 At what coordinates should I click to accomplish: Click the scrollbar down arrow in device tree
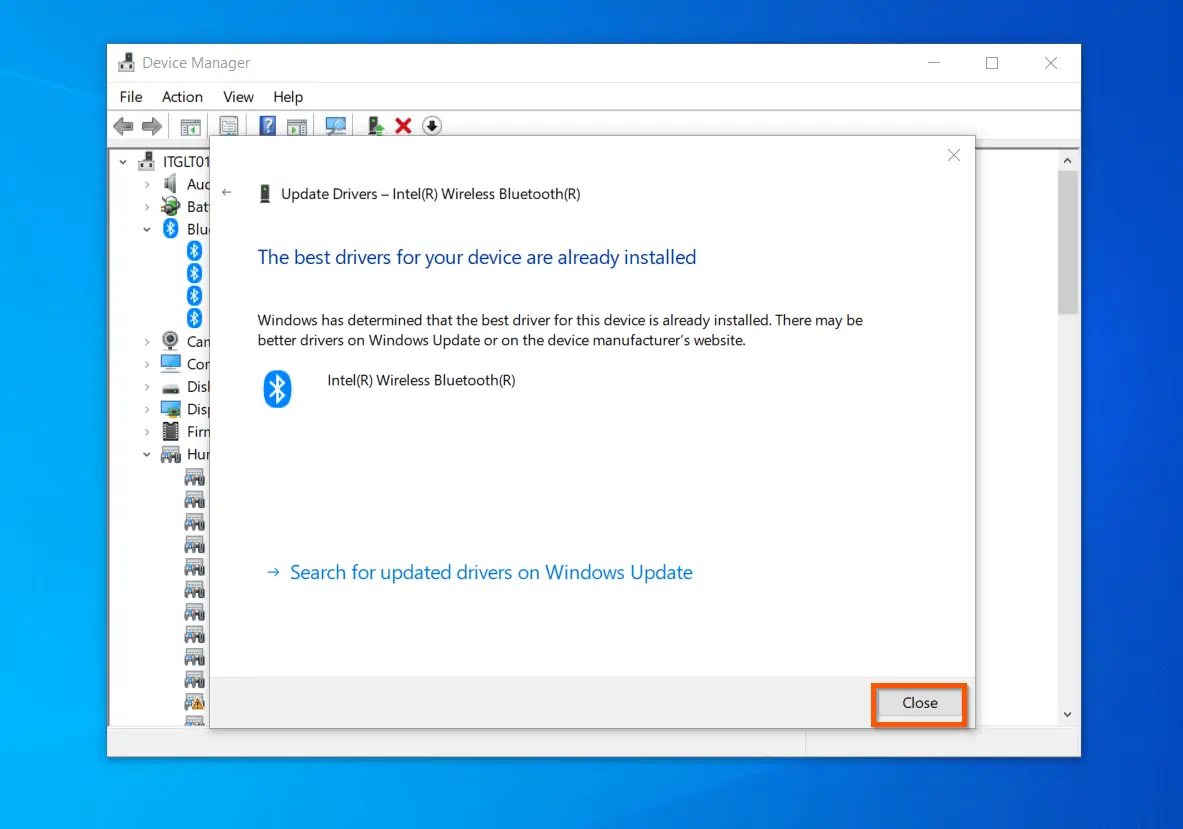pyautogui.click(x=1067, y=714)
